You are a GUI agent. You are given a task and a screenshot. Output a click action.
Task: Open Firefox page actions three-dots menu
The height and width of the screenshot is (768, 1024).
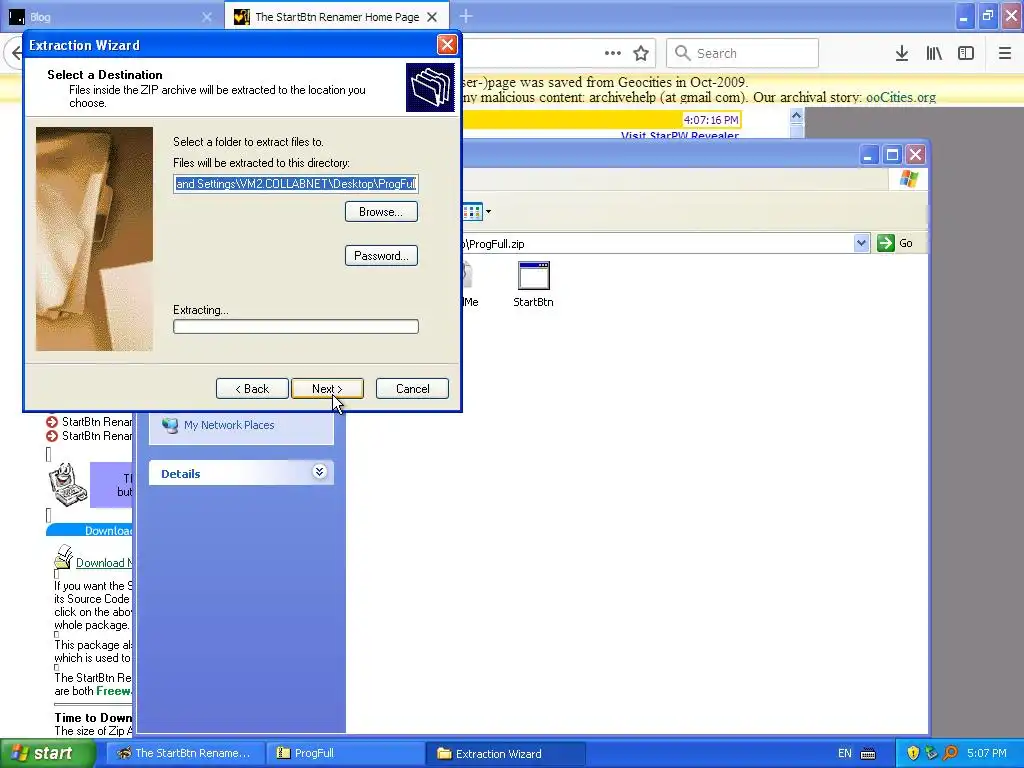[613, 53]
